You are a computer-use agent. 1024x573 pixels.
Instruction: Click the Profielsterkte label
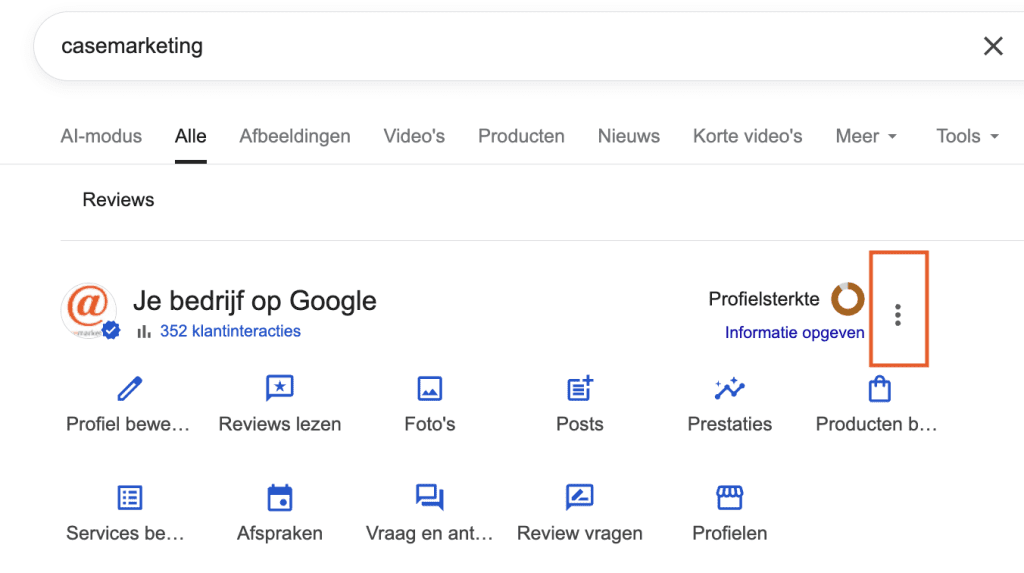[763, 299]
